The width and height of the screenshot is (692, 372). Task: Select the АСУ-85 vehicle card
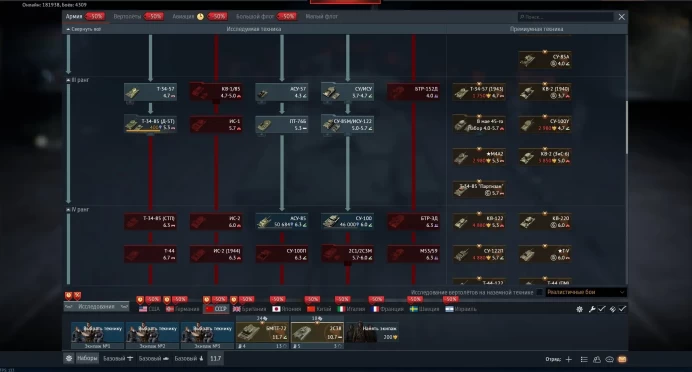click(282, 222)
